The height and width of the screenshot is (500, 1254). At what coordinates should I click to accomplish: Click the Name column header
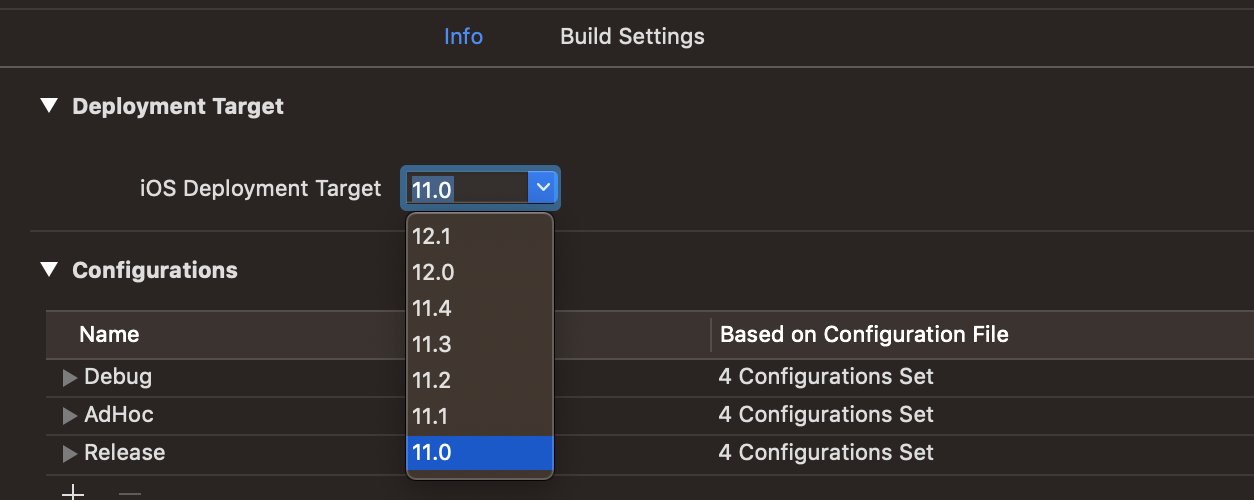click(109, 334)
